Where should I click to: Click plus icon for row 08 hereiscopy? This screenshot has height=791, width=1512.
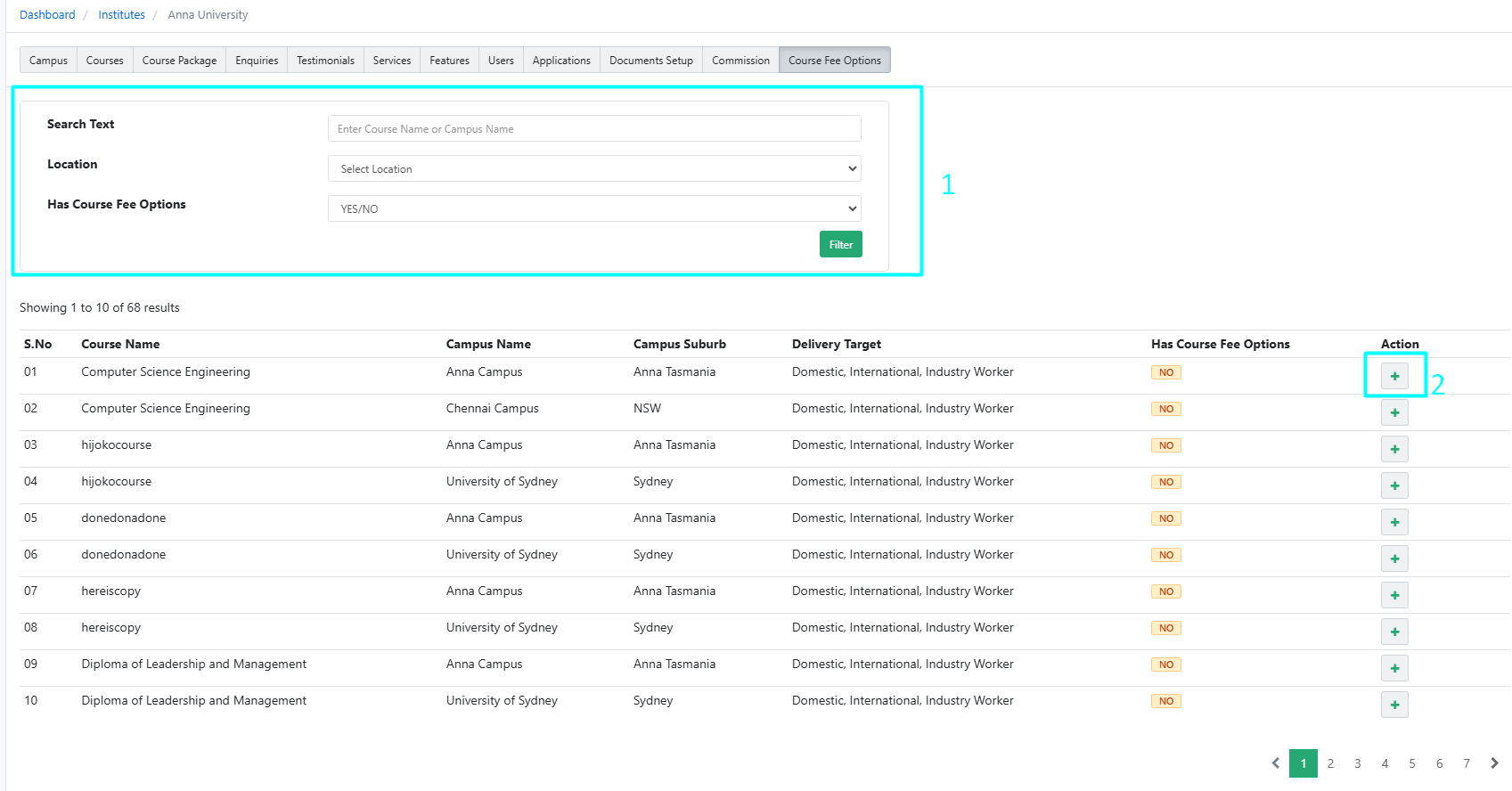[x=1394, y=632]
